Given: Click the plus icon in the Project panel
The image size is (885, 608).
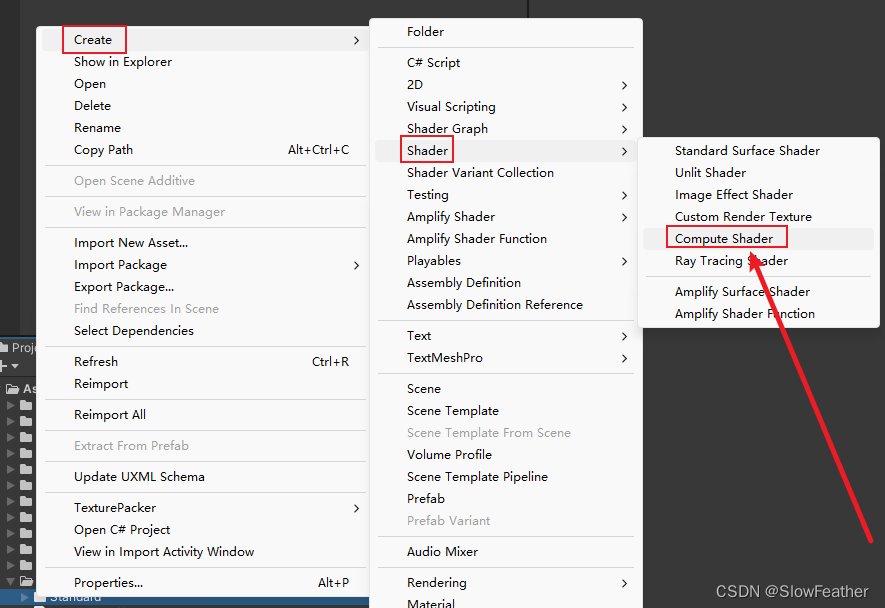Looking at the screenshot, I should 3,366.
